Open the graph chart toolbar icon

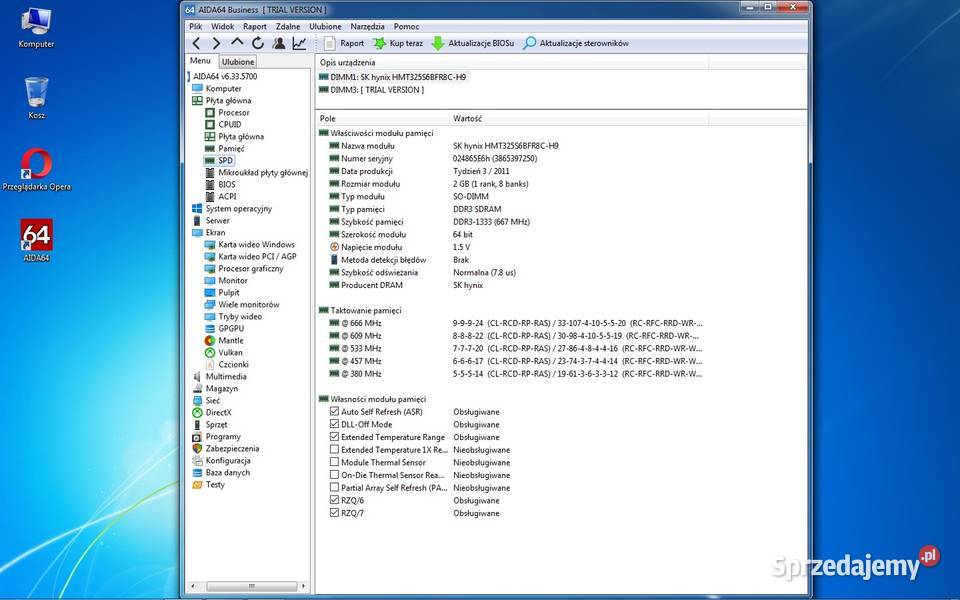[x=299, y=43]
